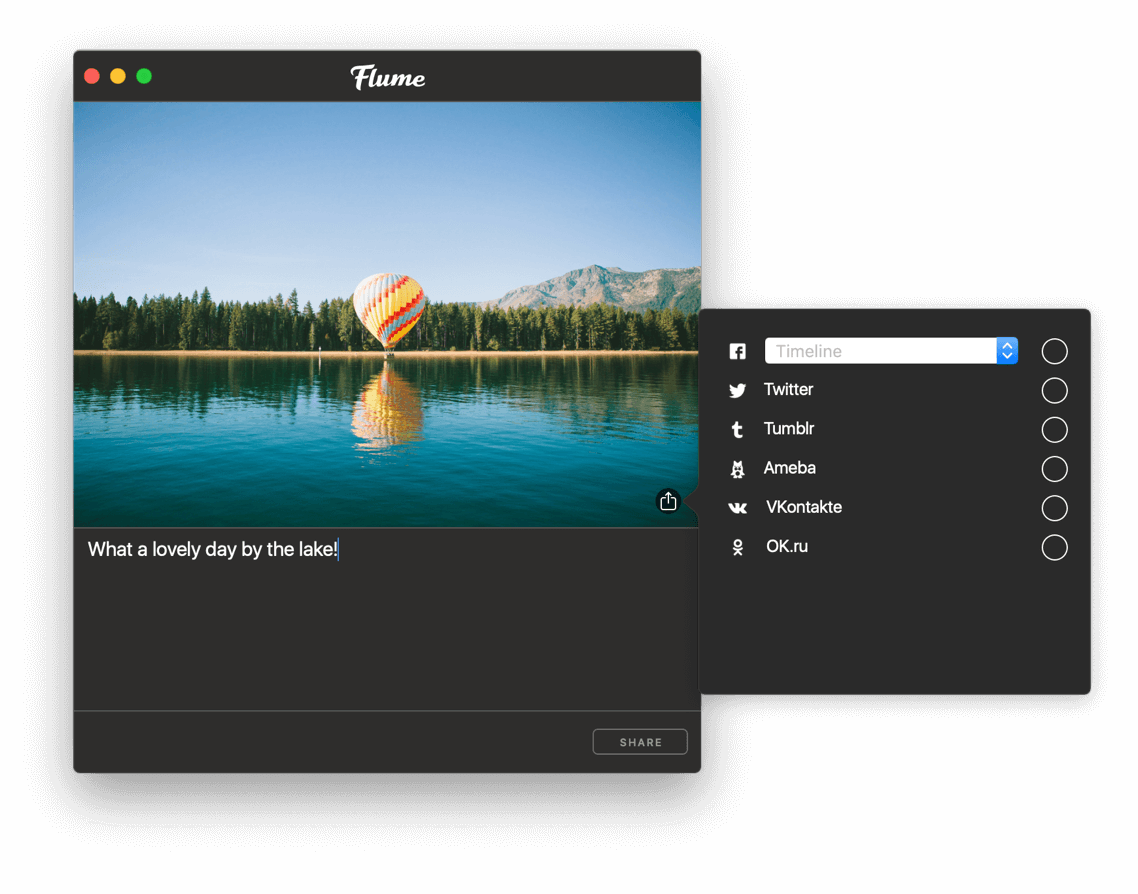Click the Ameba icon
Image resolution: width=1138 pixels, height=894 pixels.
[737, 469]
